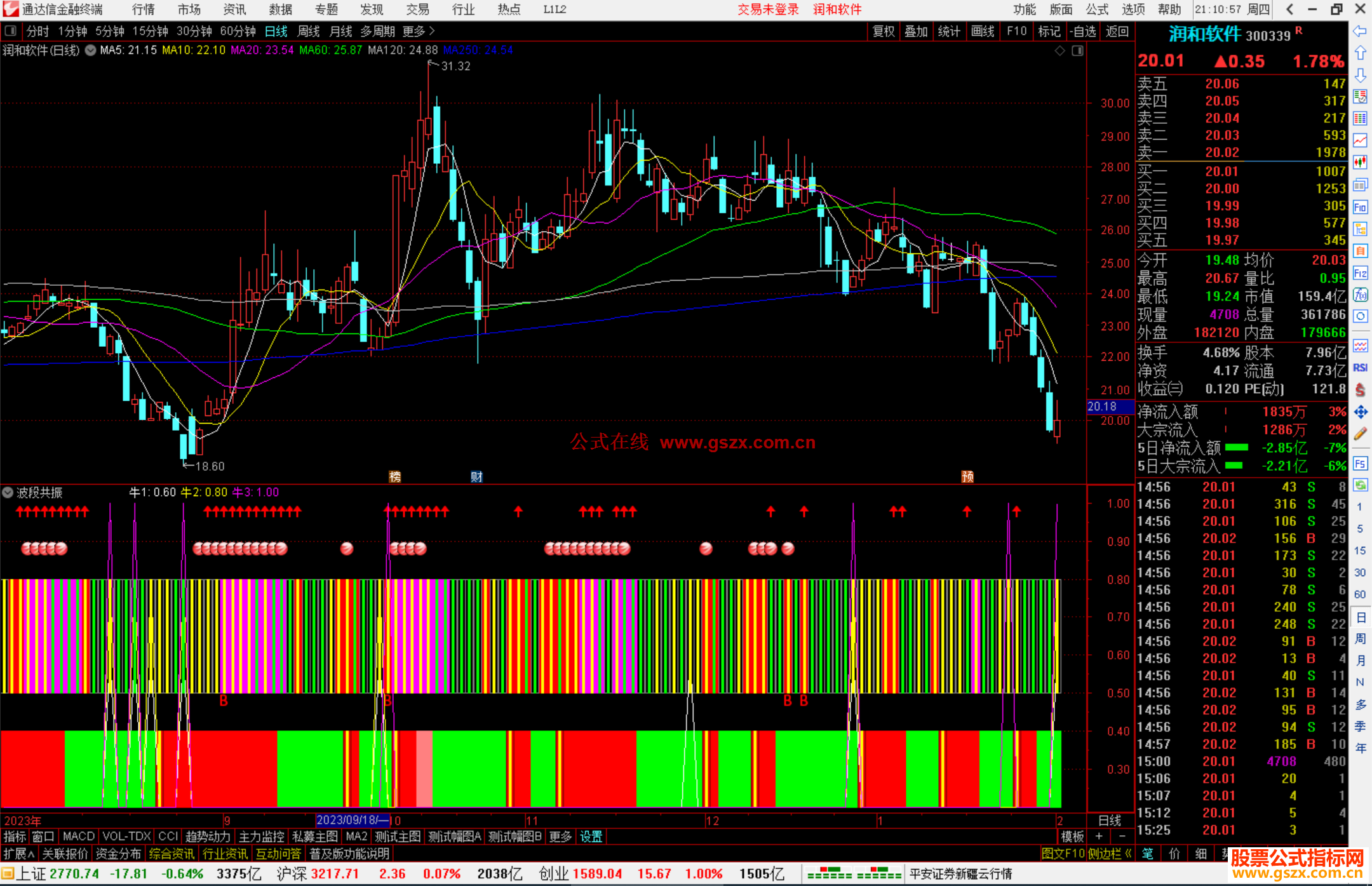The width and height of the screenshot is (1372, 886).
Task: Switch to the MACD indicator tab
Action: tap(78, 836)
